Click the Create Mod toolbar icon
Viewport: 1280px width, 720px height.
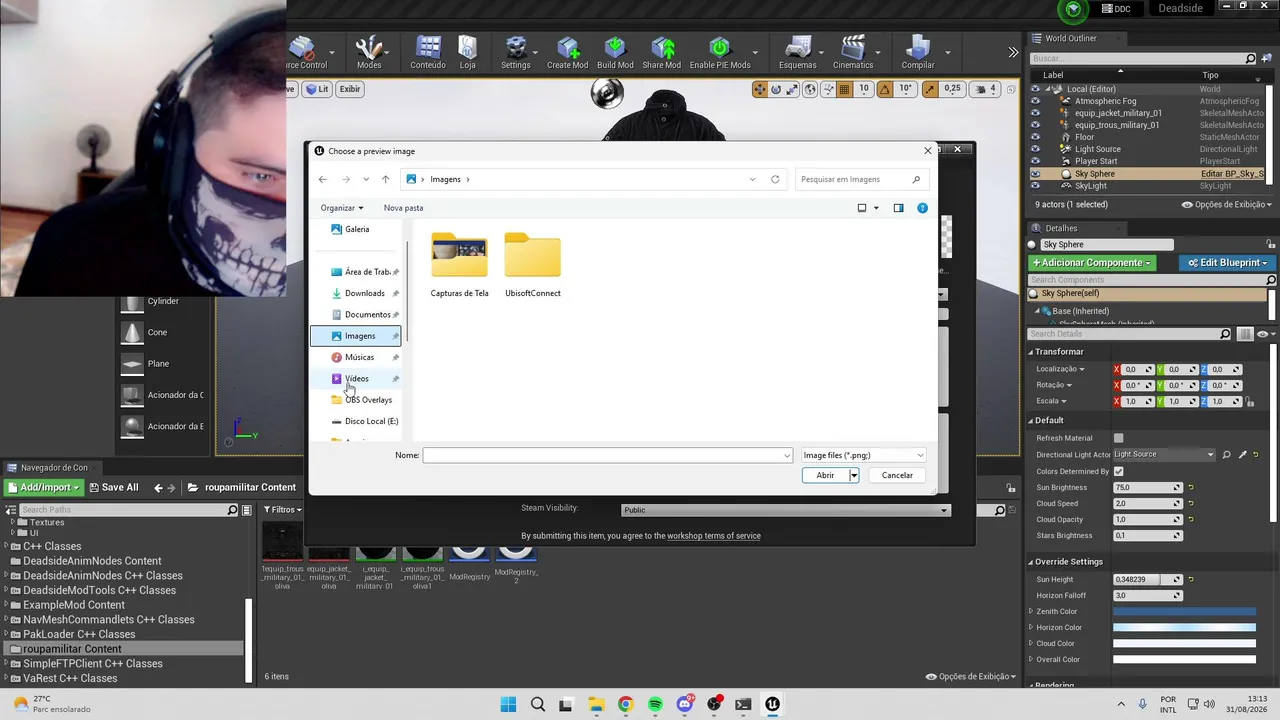tap(567, 53)
